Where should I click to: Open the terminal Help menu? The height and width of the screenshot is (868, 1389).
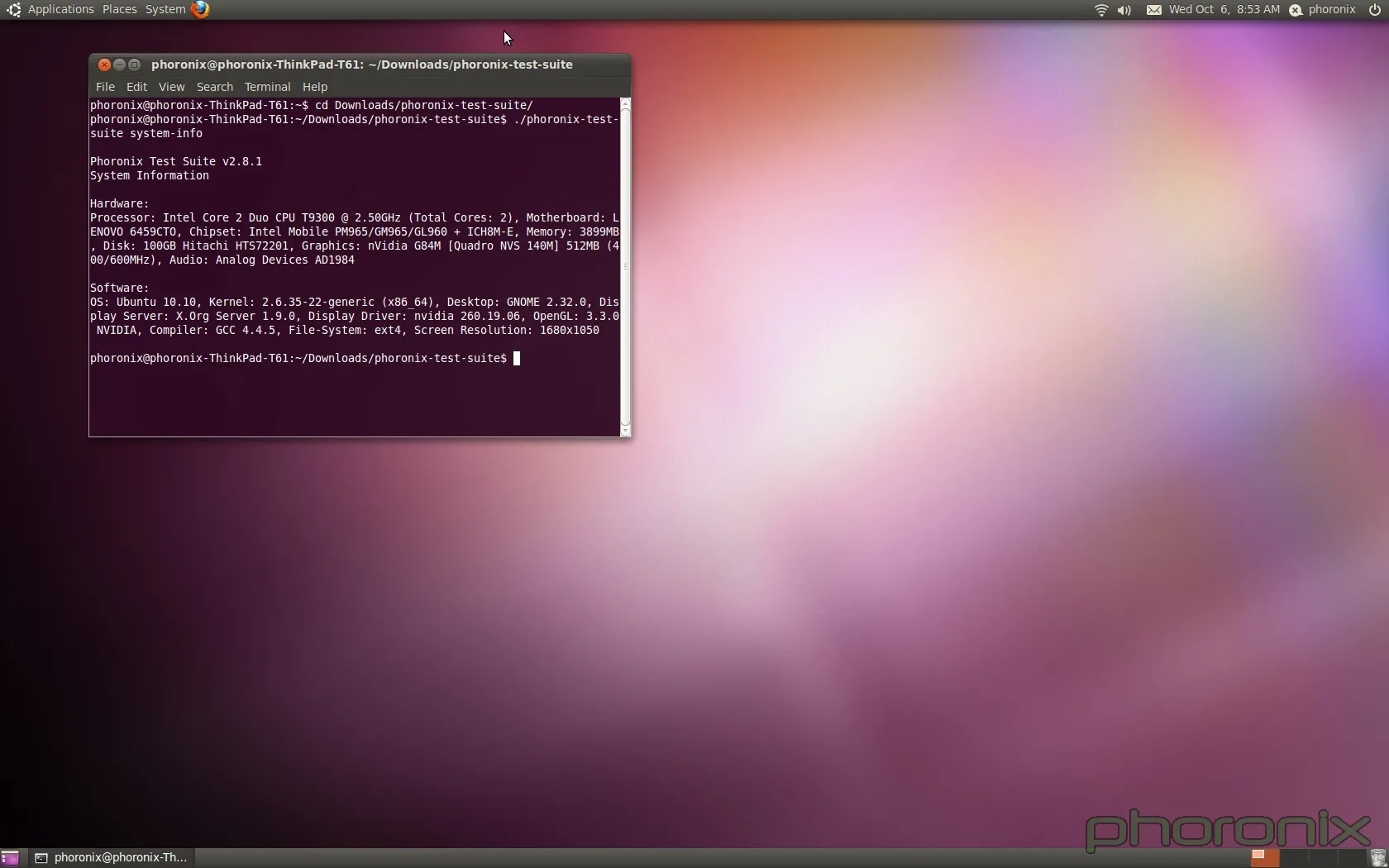[x=315, y=87]
